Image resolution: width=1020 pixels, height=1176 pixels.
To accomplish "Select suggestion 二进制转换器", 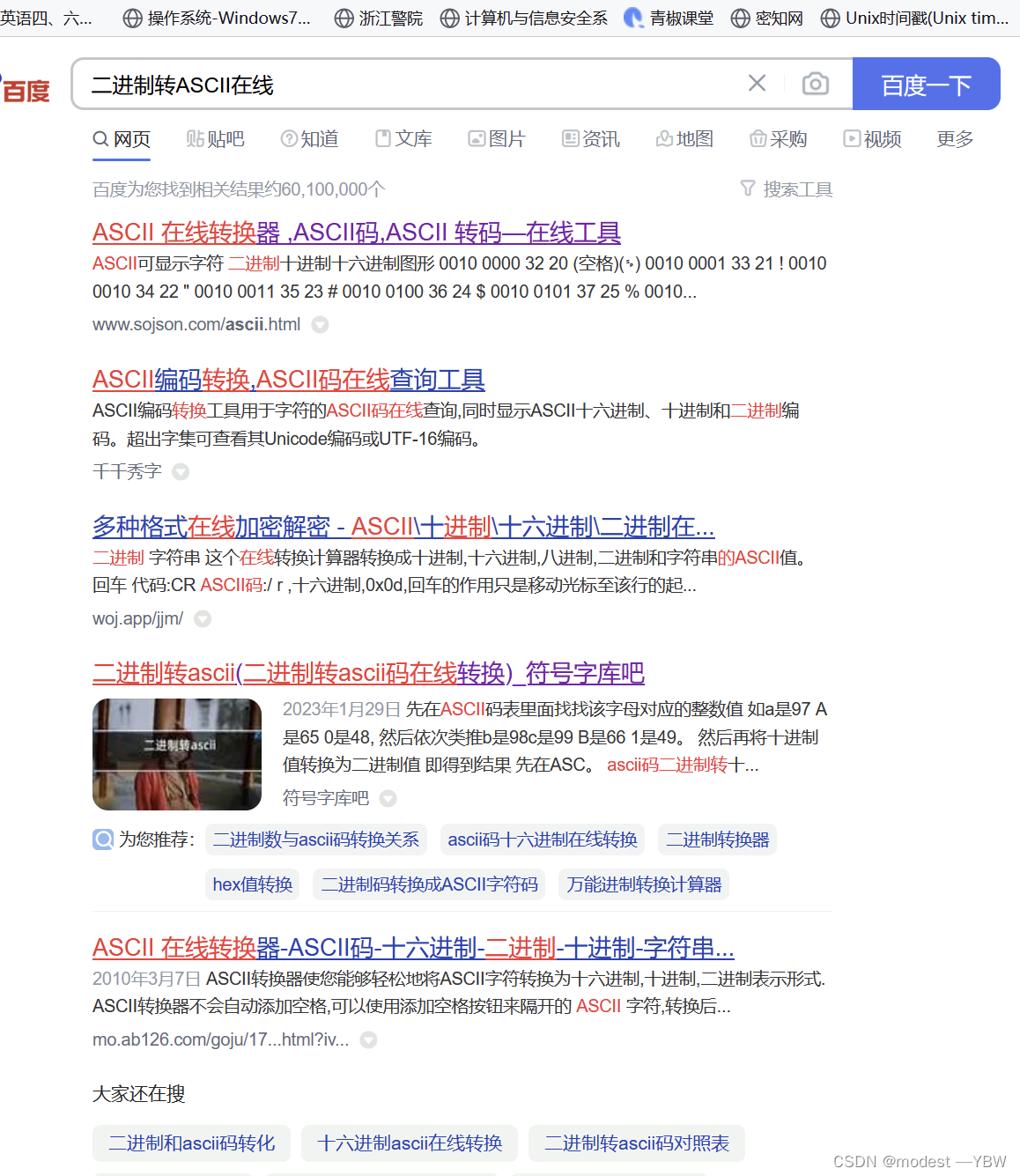I will click(718, 839).
